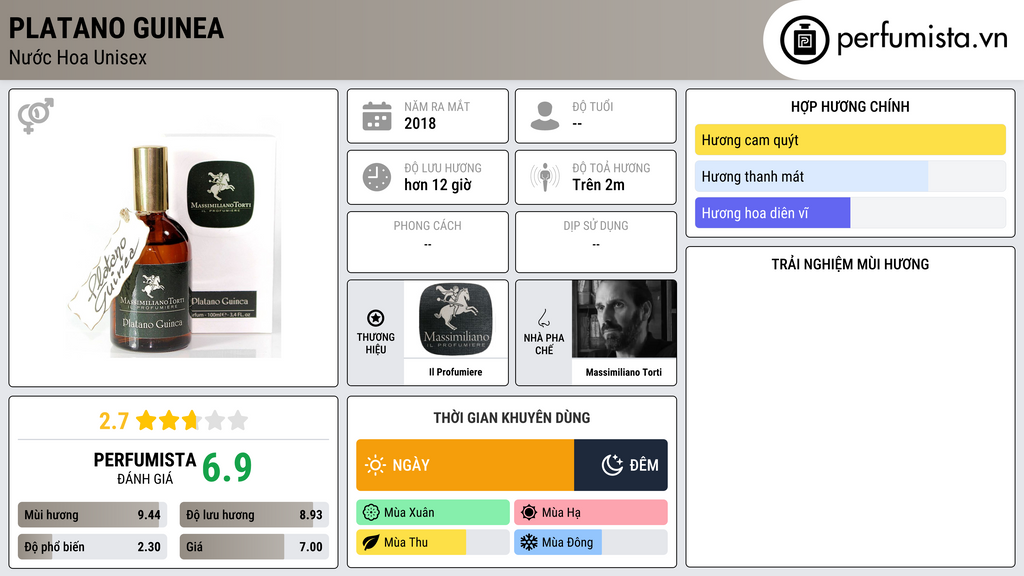
Task: Click the perfumista.vn bottle logo icon
Action: (x=804, y=40)
